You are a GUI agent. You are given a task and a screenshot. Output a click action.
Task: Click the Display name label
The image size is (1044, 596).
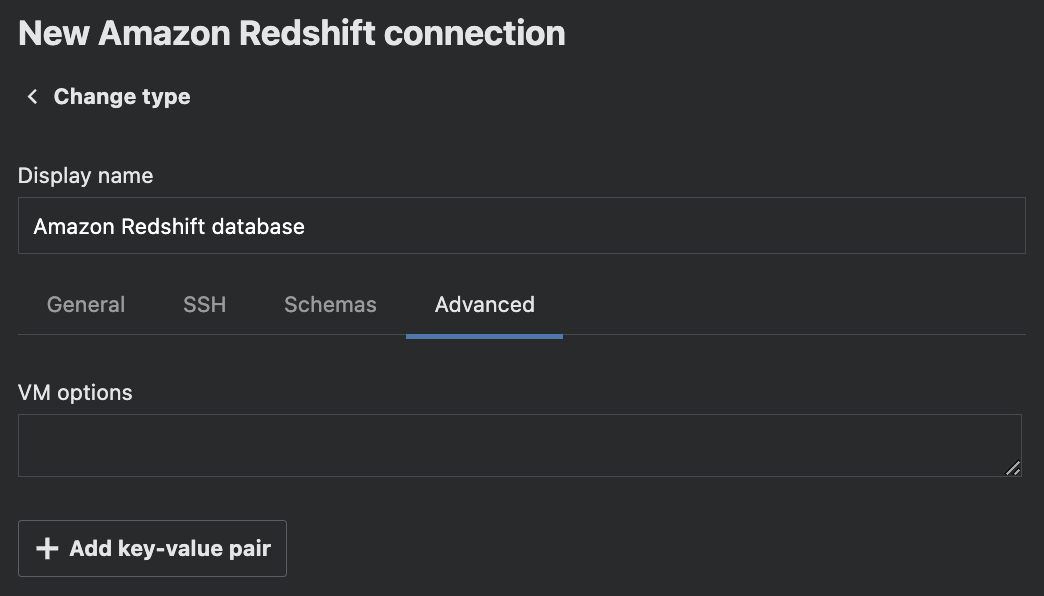coord(85,175)
